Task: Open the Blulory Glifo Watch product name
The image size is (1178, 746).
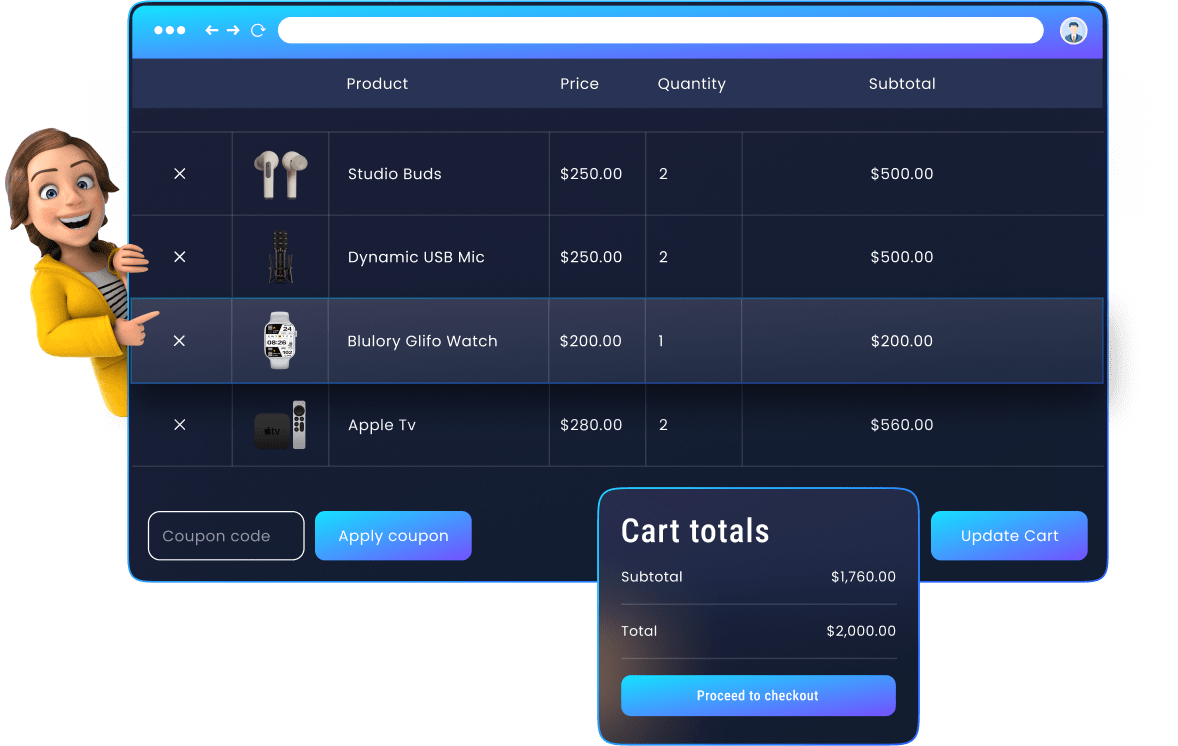Action: 422,341
